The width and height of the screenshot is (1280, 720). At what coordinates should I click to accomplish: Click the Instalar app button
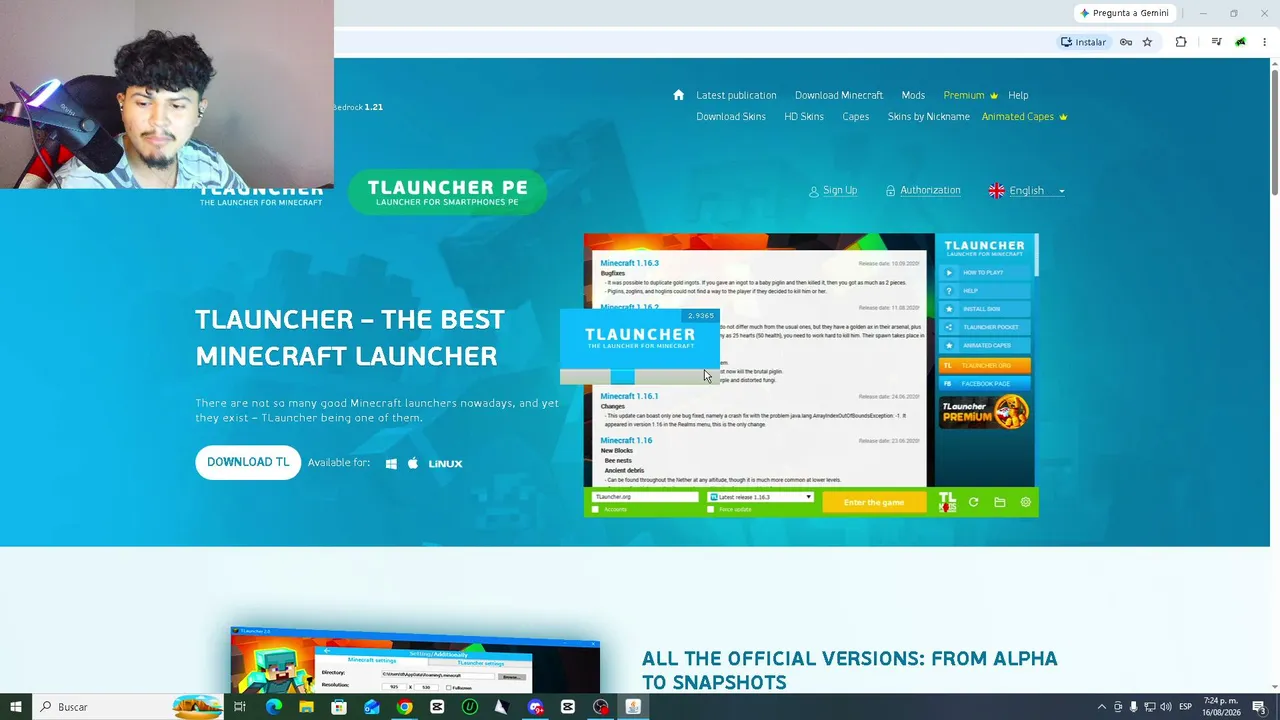click(x=1084, y=42)
